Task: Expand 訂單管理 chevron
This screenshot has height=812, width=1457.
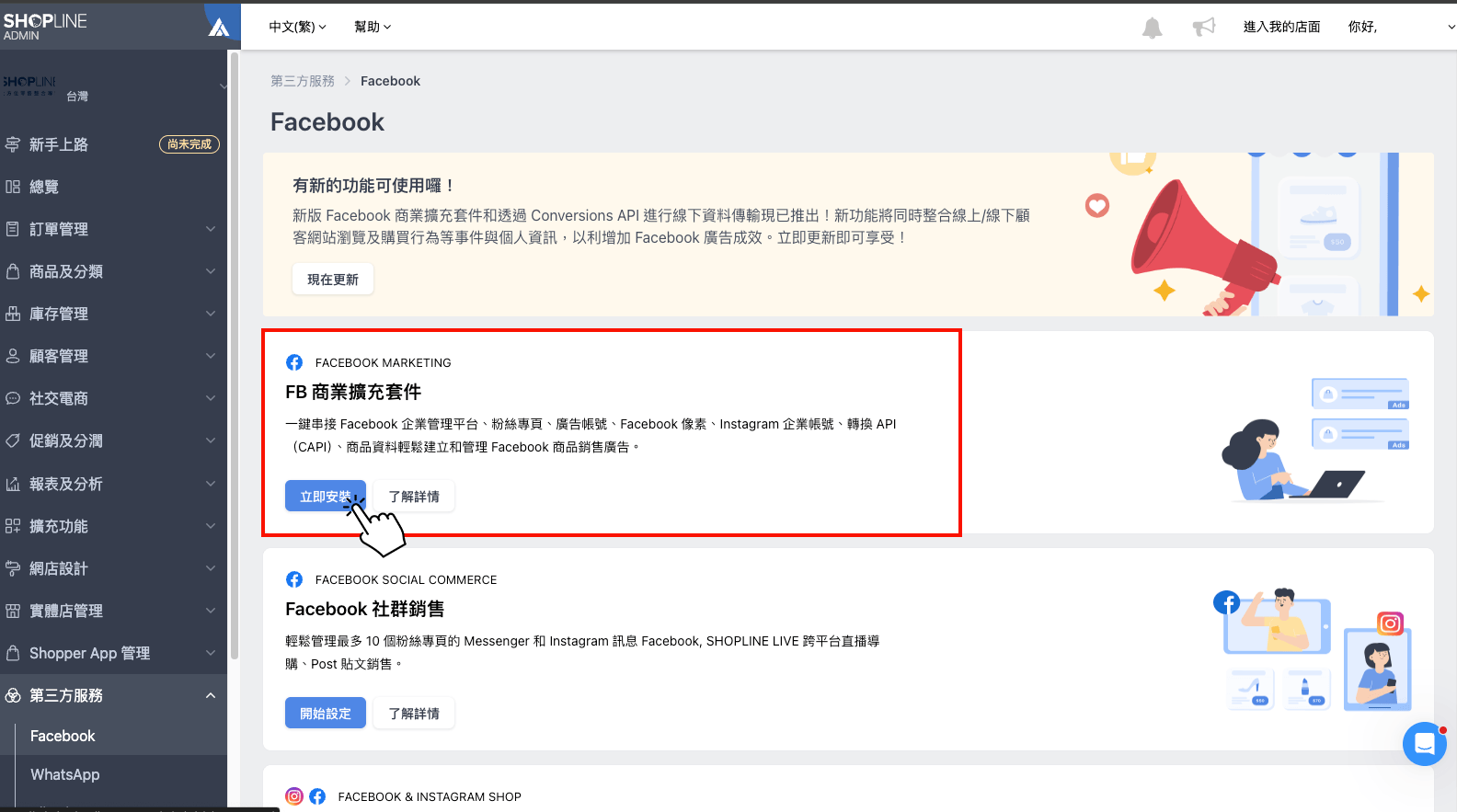Action: point(211,229)
